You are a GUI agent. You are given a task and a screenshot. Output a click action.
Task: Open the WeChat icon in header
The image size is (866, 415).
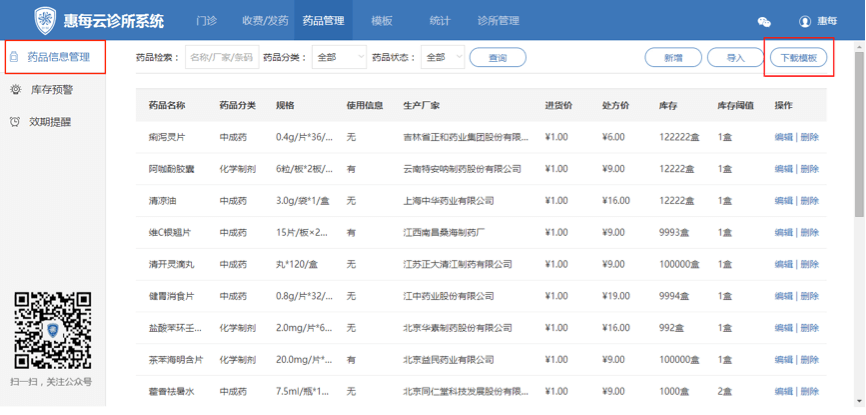(764, 22)
